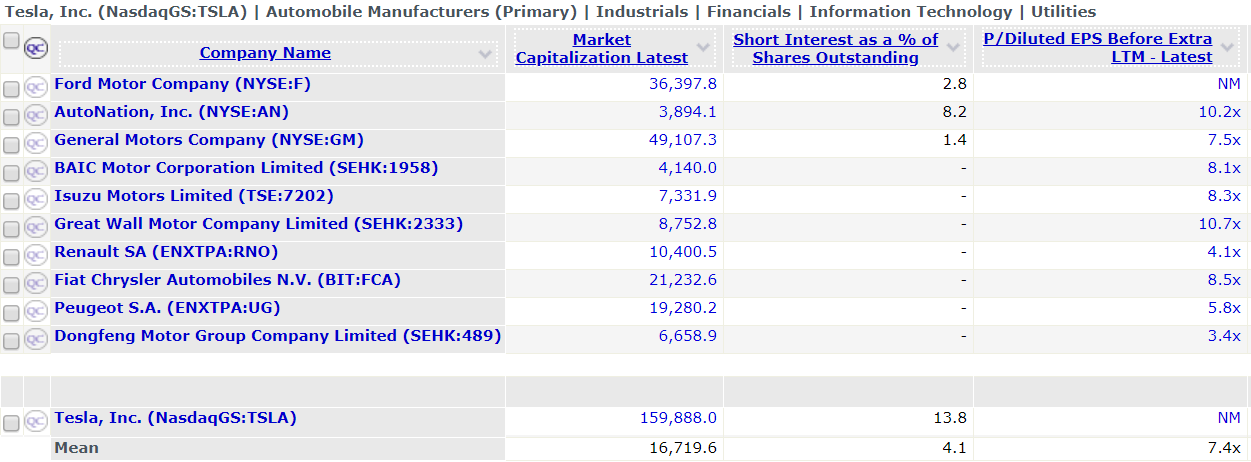
Task: Open the QC icon for Isuzu Motors Limited
Action: point(36,200)
